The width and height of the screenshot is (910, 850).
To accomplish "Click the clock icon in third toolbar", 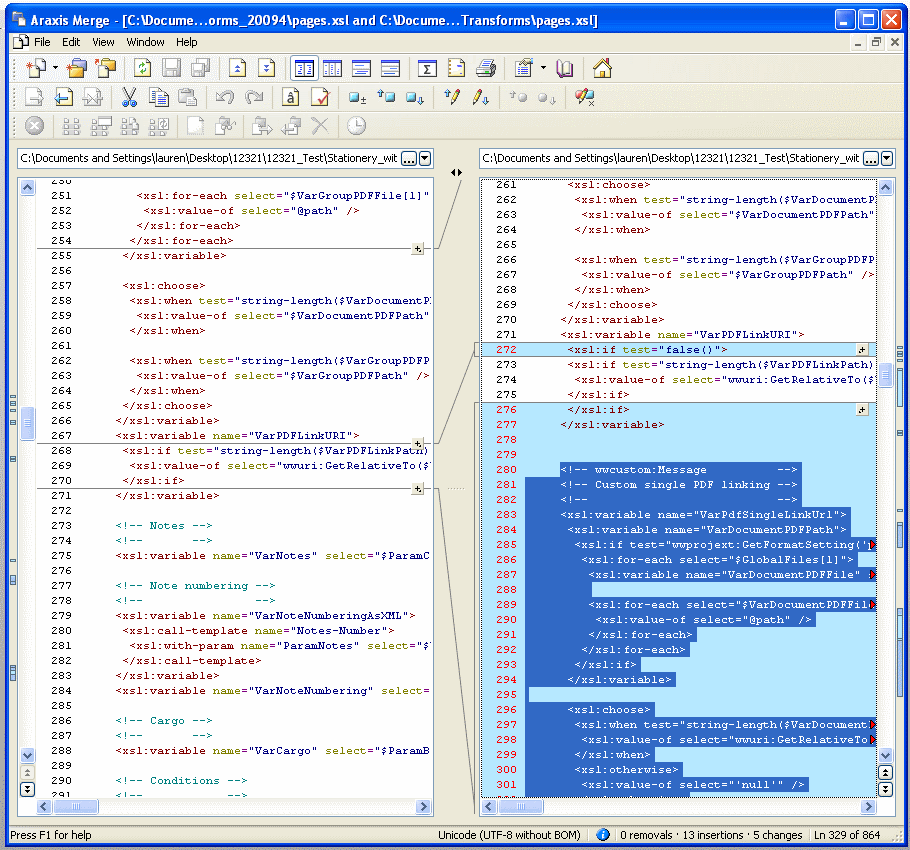I will pos(356,126).
